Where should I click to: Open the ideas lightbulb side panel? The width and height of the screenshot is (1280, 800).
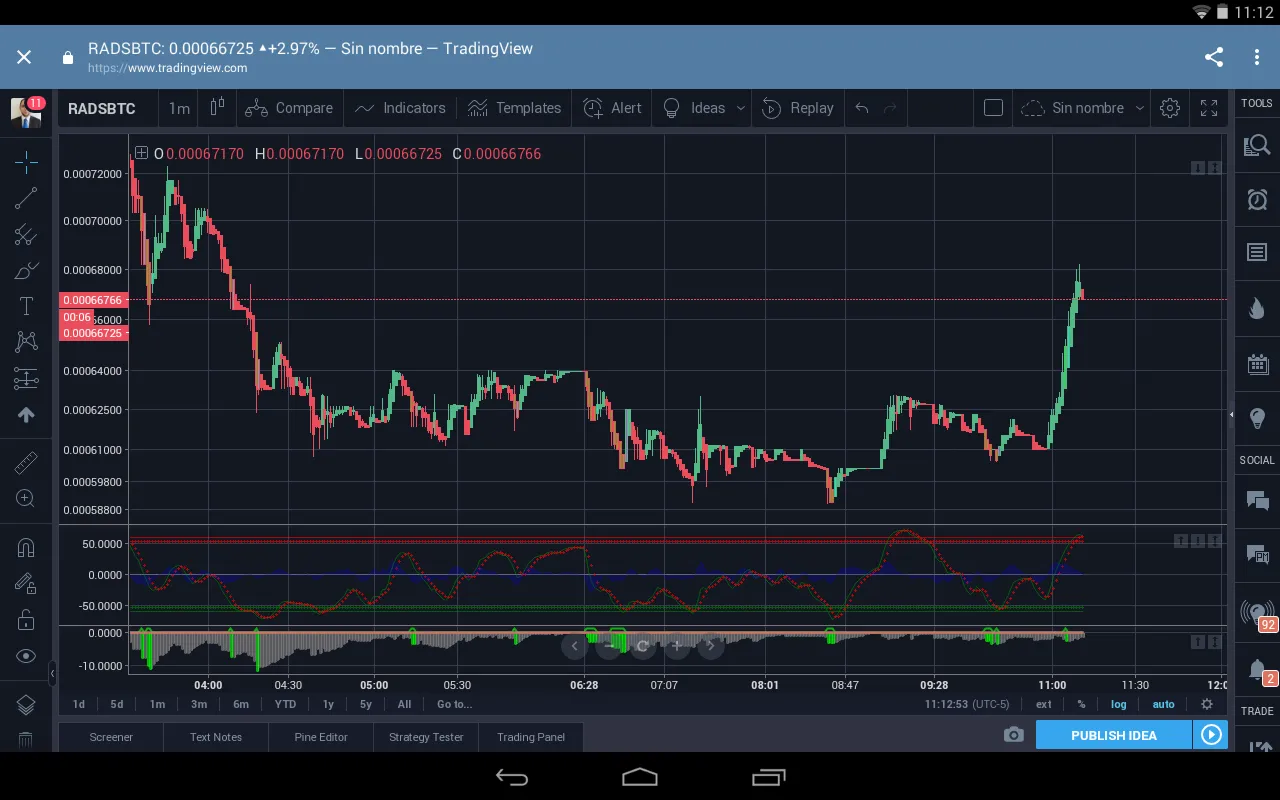[1257, 417]
